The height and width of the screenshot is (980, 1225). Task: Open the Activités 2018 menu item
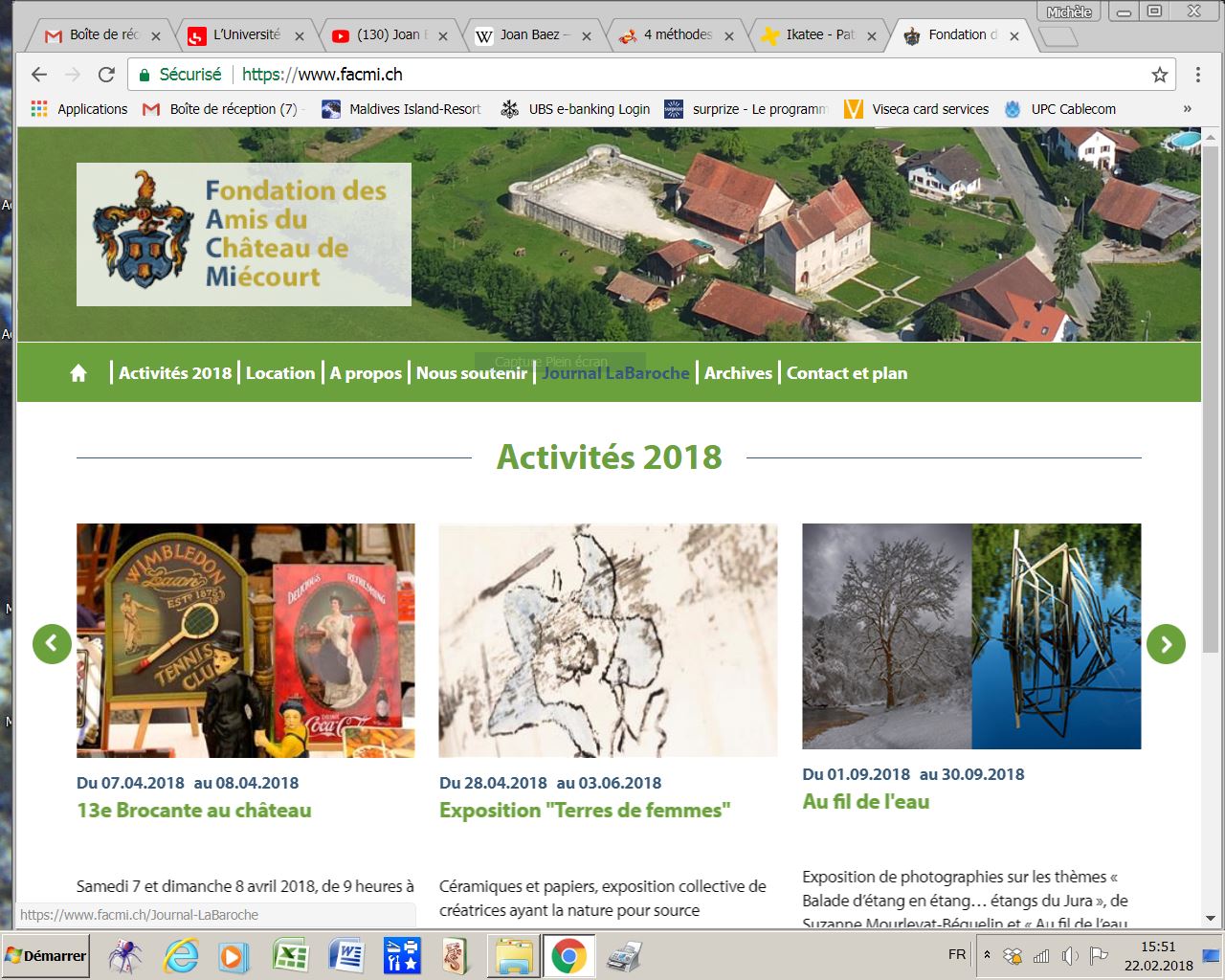point(175,373)
